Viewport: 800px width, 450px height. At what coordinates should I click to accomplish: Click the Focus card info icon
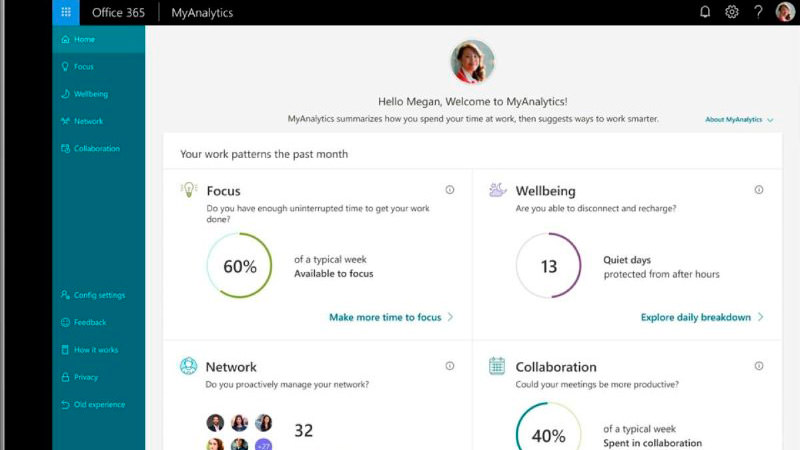pos(450,190)
